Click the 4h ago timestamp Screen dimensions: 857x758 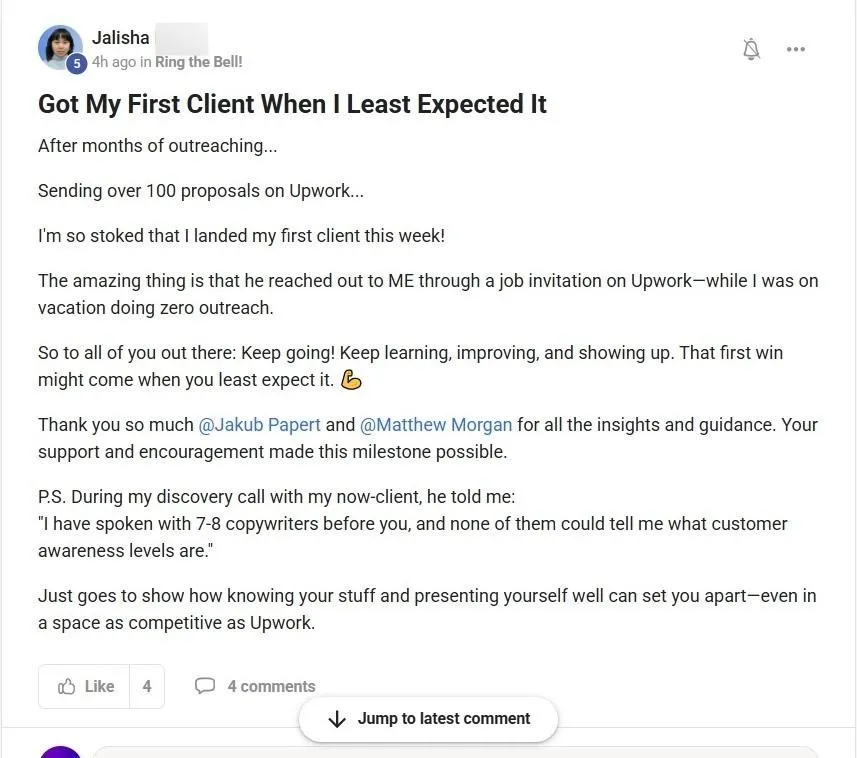[x=114, y=62]
